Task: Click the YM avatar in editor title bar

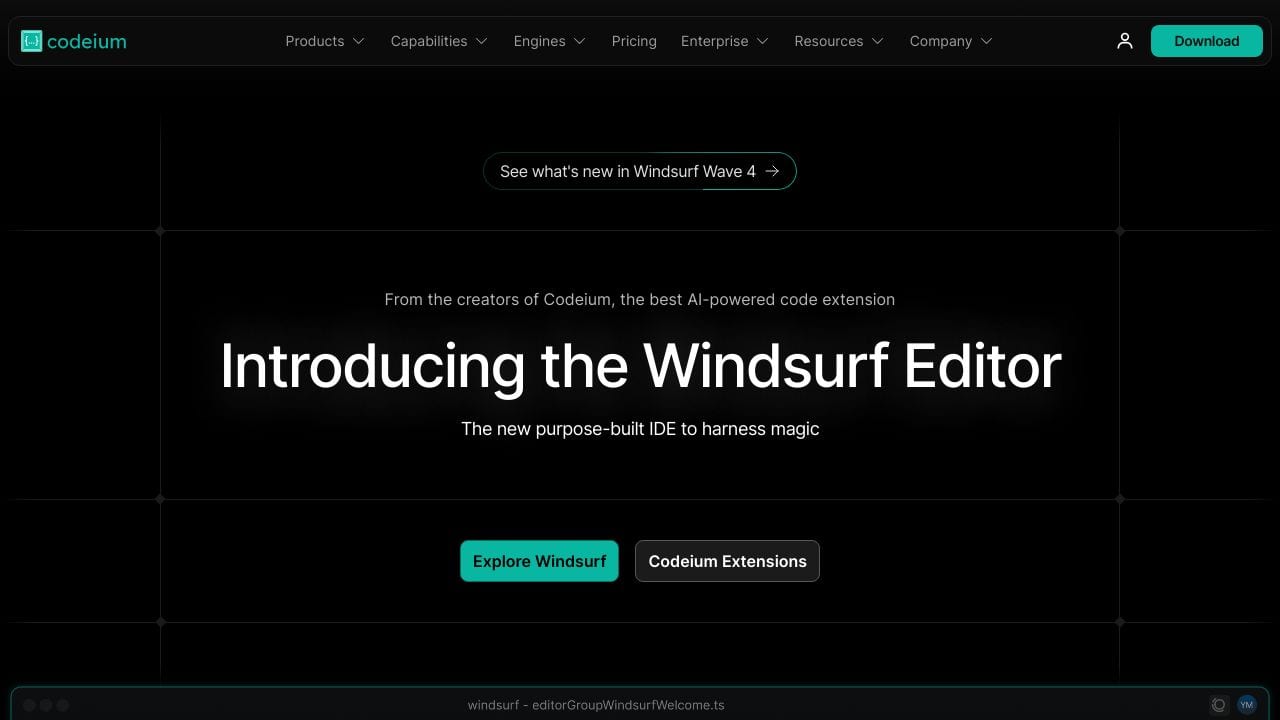Action: [1246, 705]
